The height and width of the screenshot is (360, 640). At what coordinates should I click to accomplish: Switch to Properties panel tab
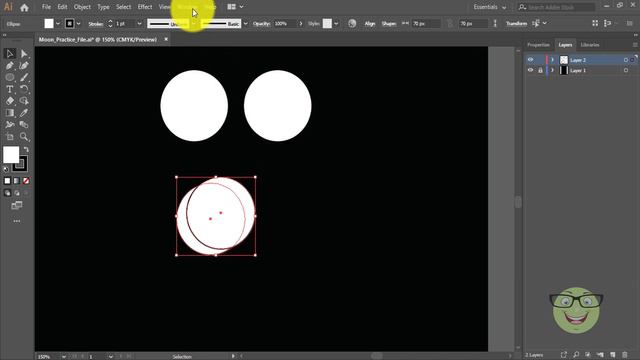(538, 45)
